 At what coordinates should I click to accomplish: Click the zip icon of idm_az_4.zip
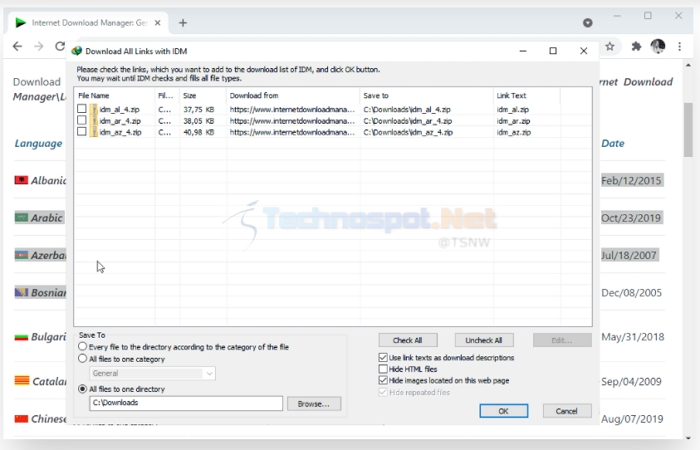[93, 132]
